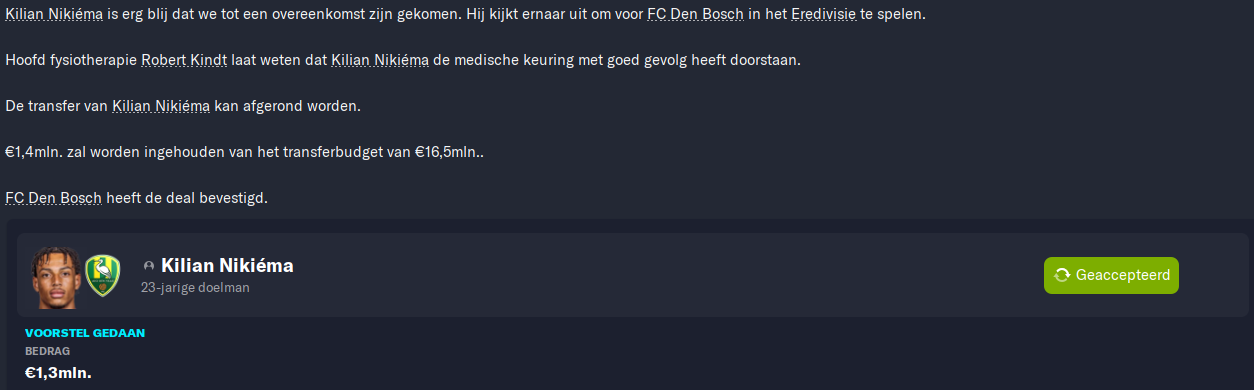Open FC Den Bosch link in confirmation line
Image resolution: width=1254 pixels, height=390 pixels.
(x=53, y=198)
